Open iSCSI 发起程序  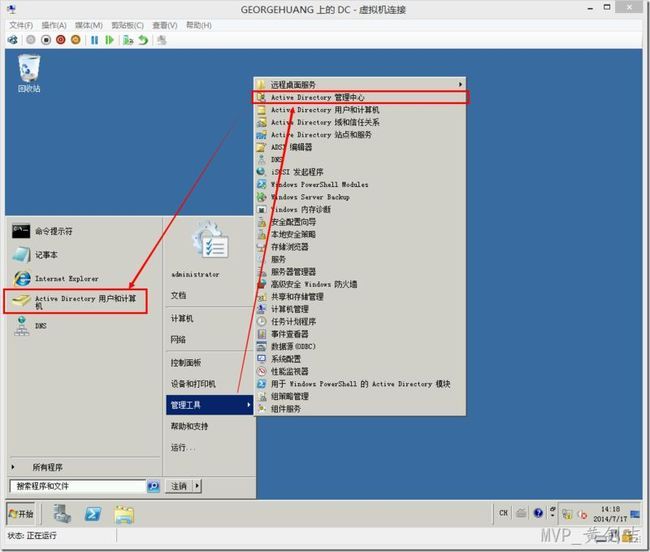click(x=360, y=172)
